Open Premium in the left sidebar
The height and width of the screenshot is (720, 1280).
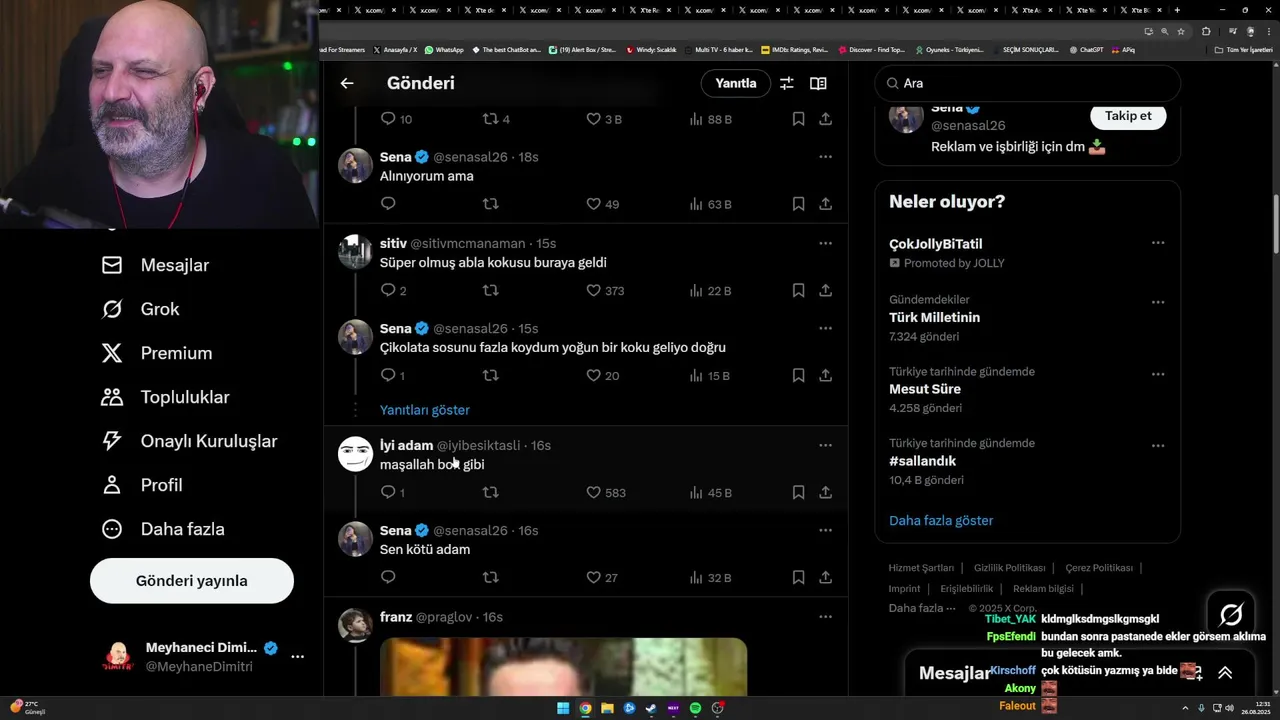[157, 353]
